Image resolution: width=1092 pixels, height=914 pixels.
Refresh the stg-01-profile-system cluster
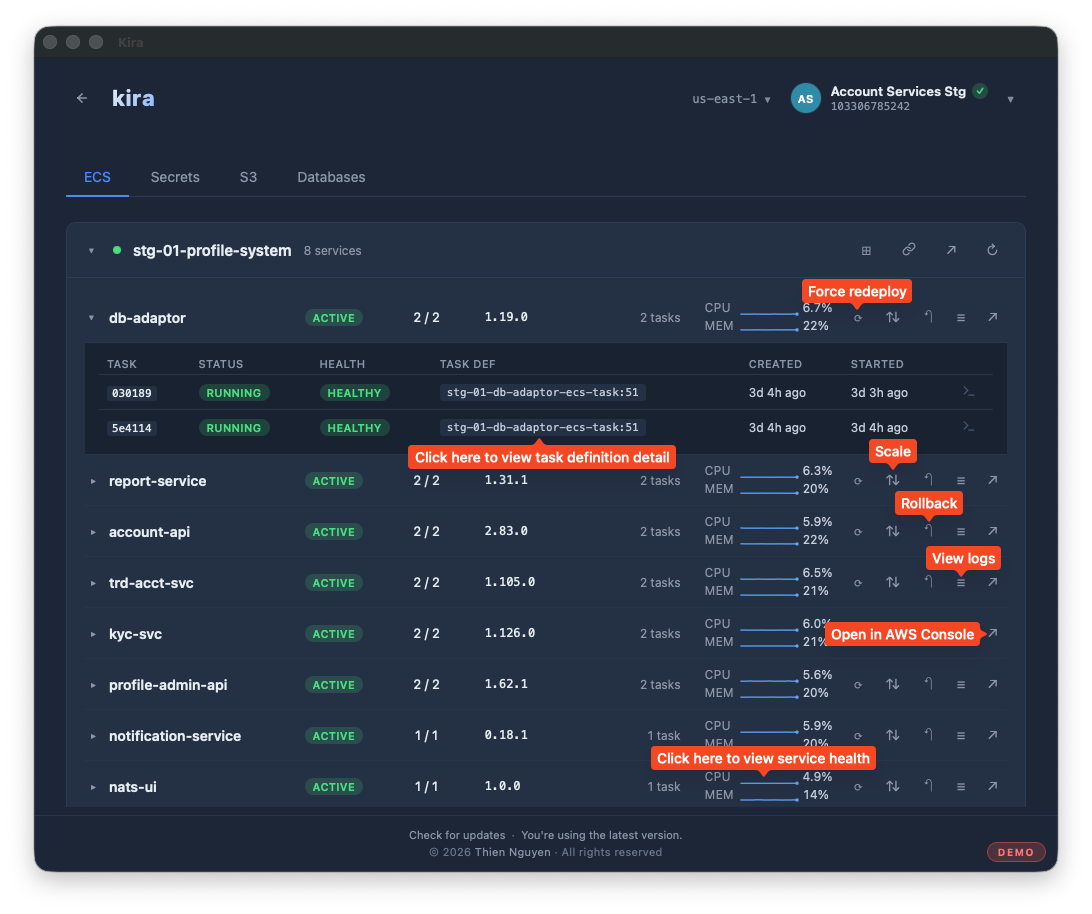[x=992, y=250]
